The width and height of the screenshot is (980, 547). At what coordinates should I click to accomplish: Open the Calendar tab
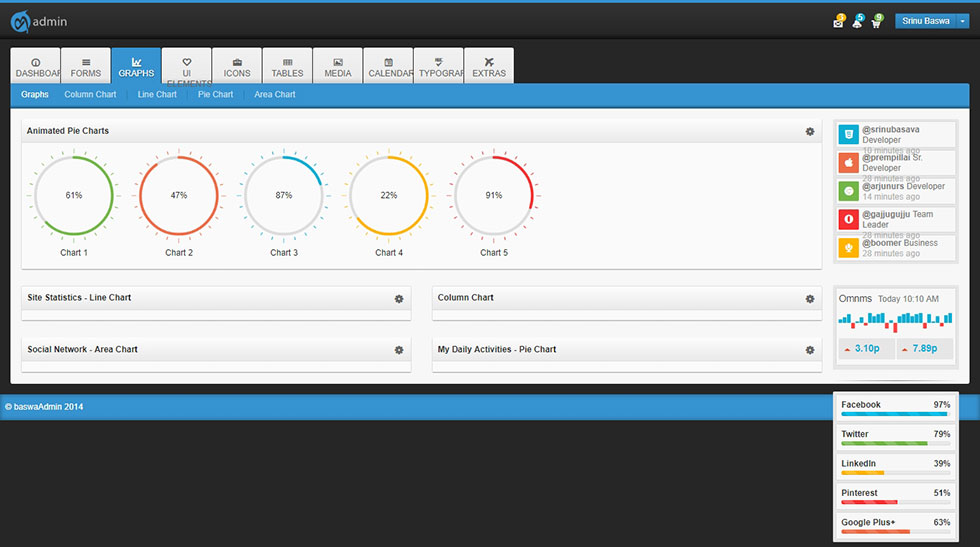[388, 66]
